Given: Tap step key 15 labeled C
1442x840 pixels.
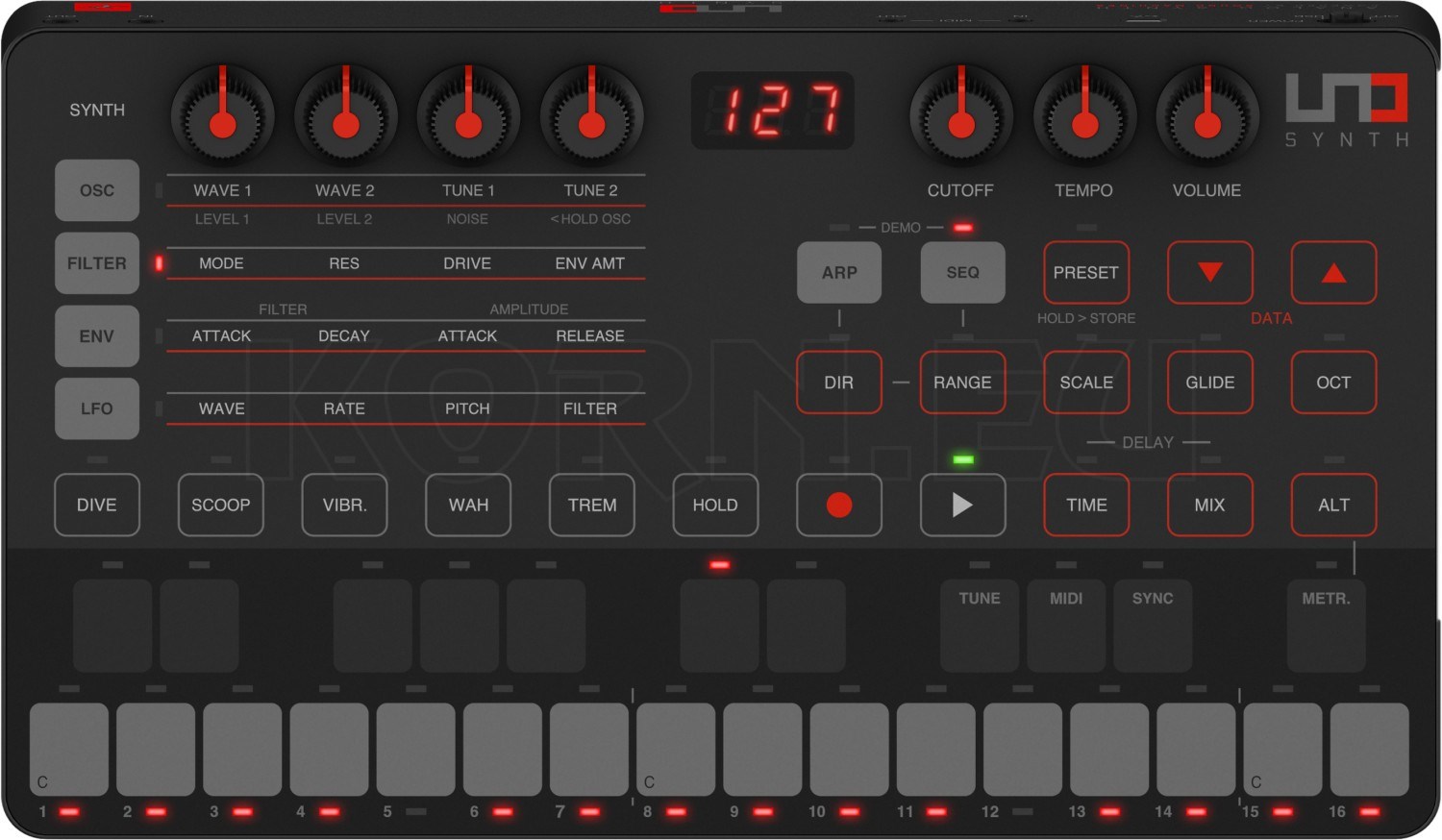Looking at the screenshot, I should [x=1282, y=750].
